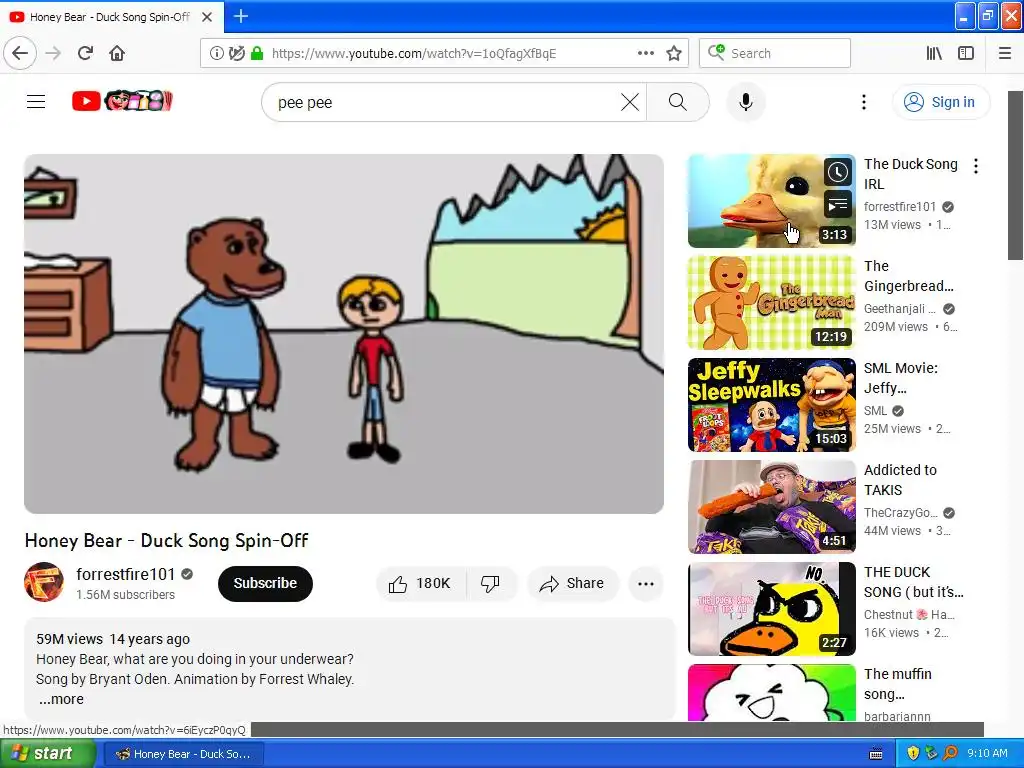Click the security shield tray icon
Viewport: 1024px width, 768px height.
click(x=913, y=754)
